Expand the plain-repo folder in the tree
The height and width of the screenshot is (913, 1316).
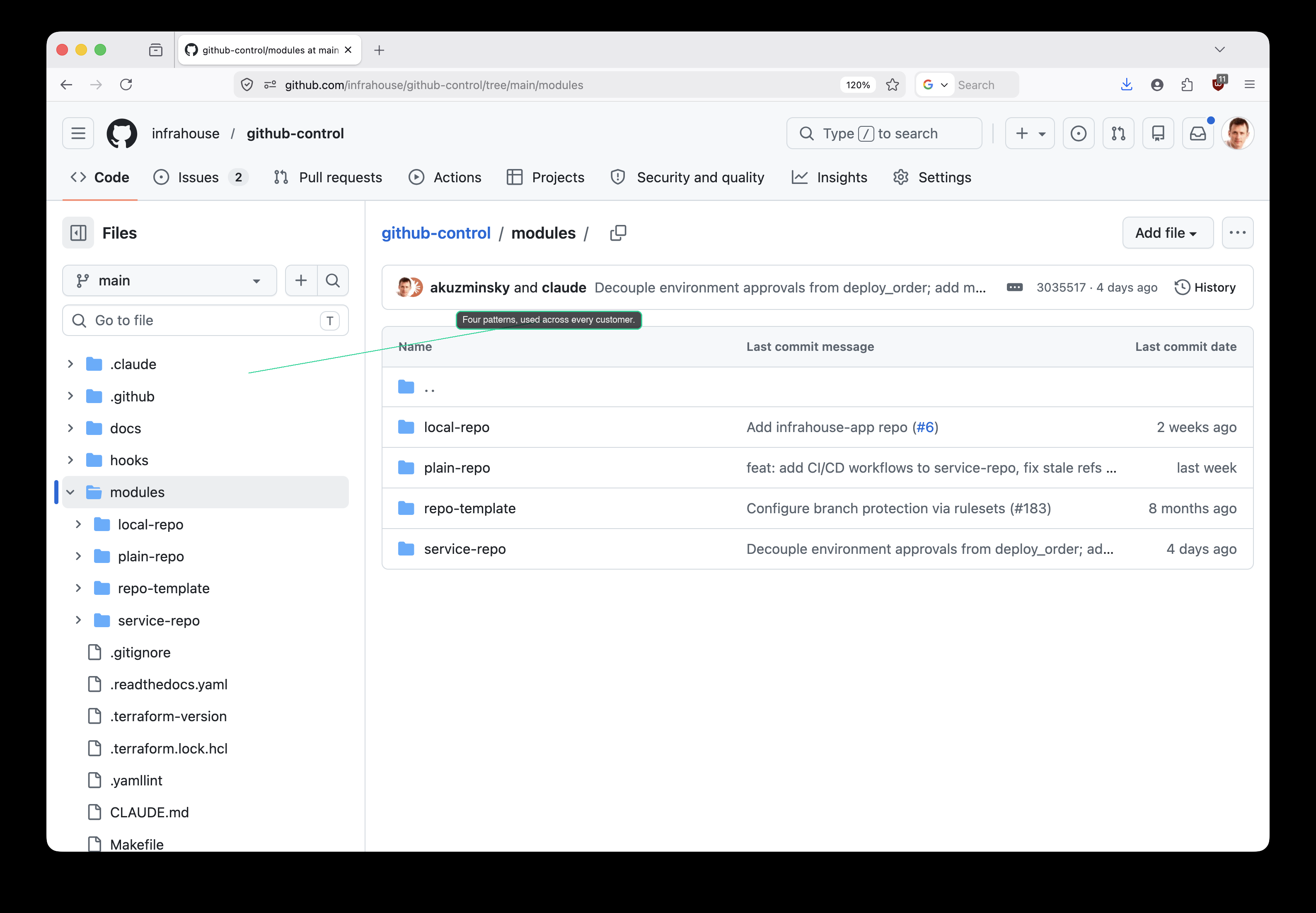click(78, 556)
